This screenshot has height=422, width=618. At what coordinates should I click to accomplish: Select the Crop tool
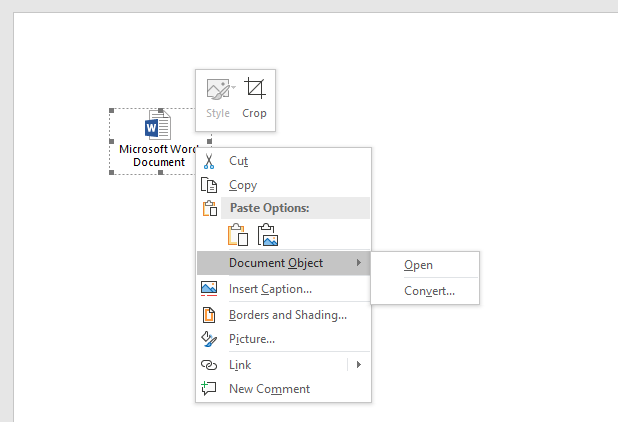(x=254, y=99)
